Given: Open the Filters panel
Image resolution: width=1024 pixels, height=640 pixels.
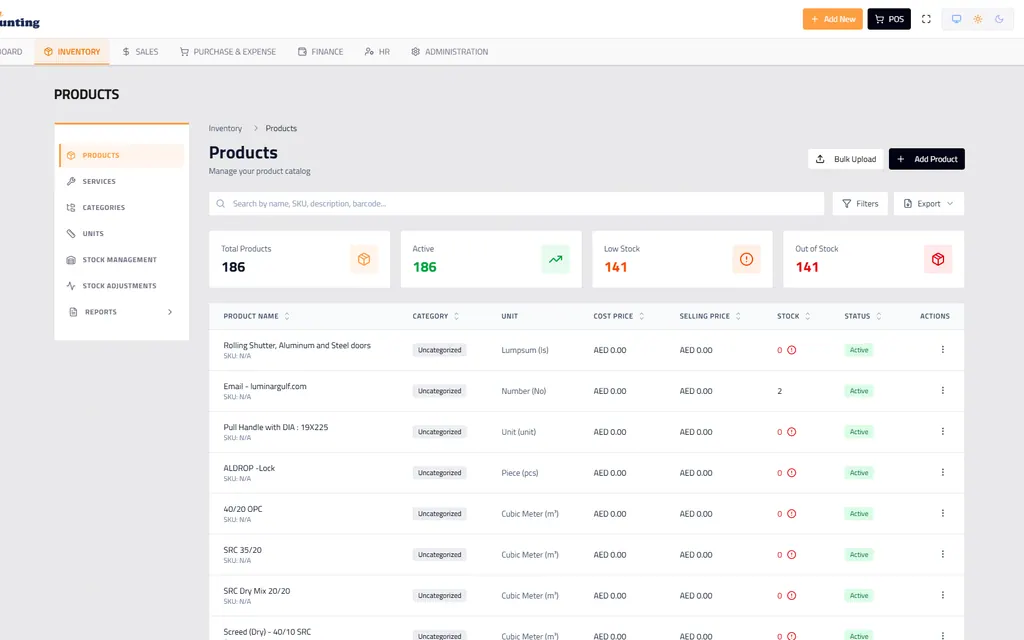Looking at the screenshot, I should [860, 204].
